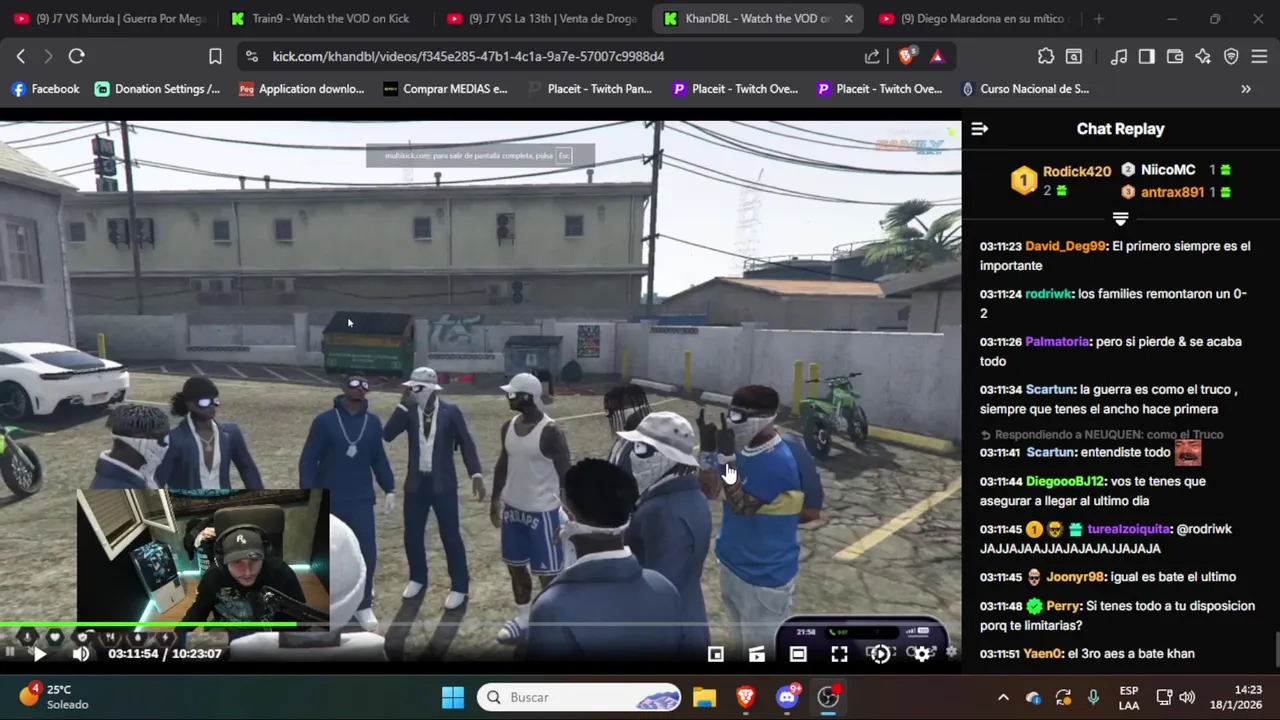Toggle the browser sidebar panel
The image size is (1280, 720).
1147,57
